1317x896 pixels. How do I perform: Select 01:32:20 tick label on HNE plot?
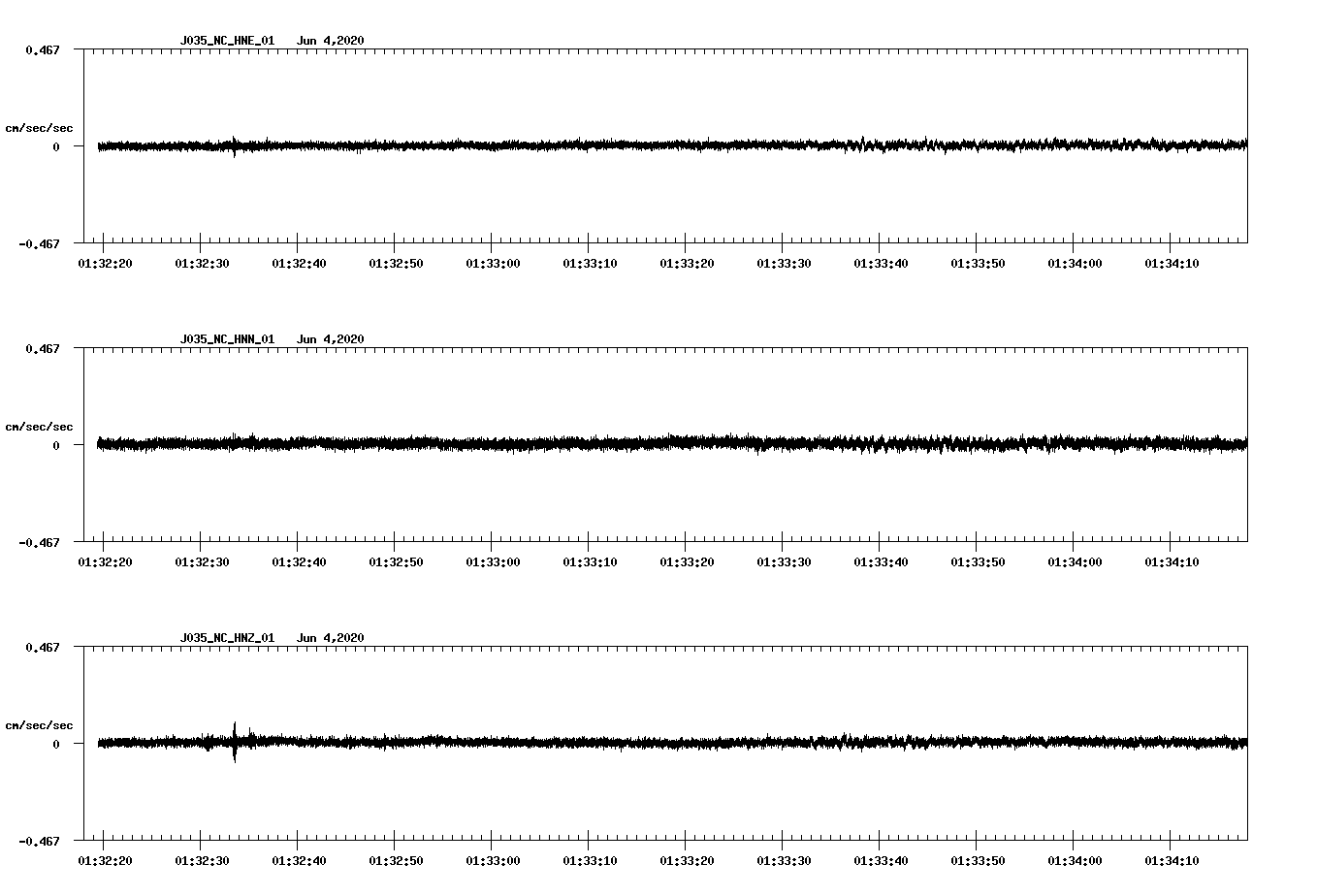click(105, 264)
